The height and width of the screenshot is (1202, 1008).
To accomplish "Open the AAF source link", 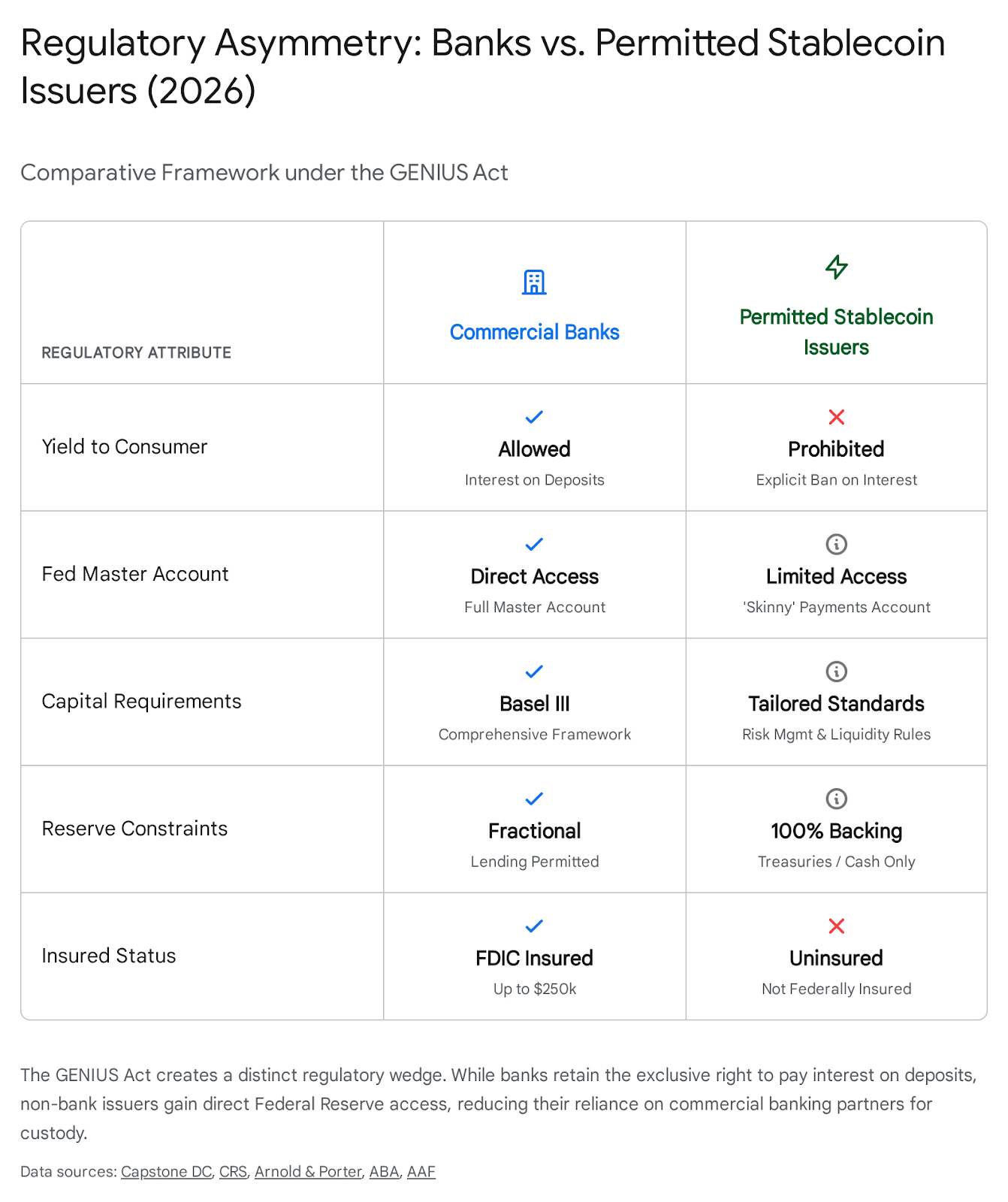I will (x=421, y=1171).
